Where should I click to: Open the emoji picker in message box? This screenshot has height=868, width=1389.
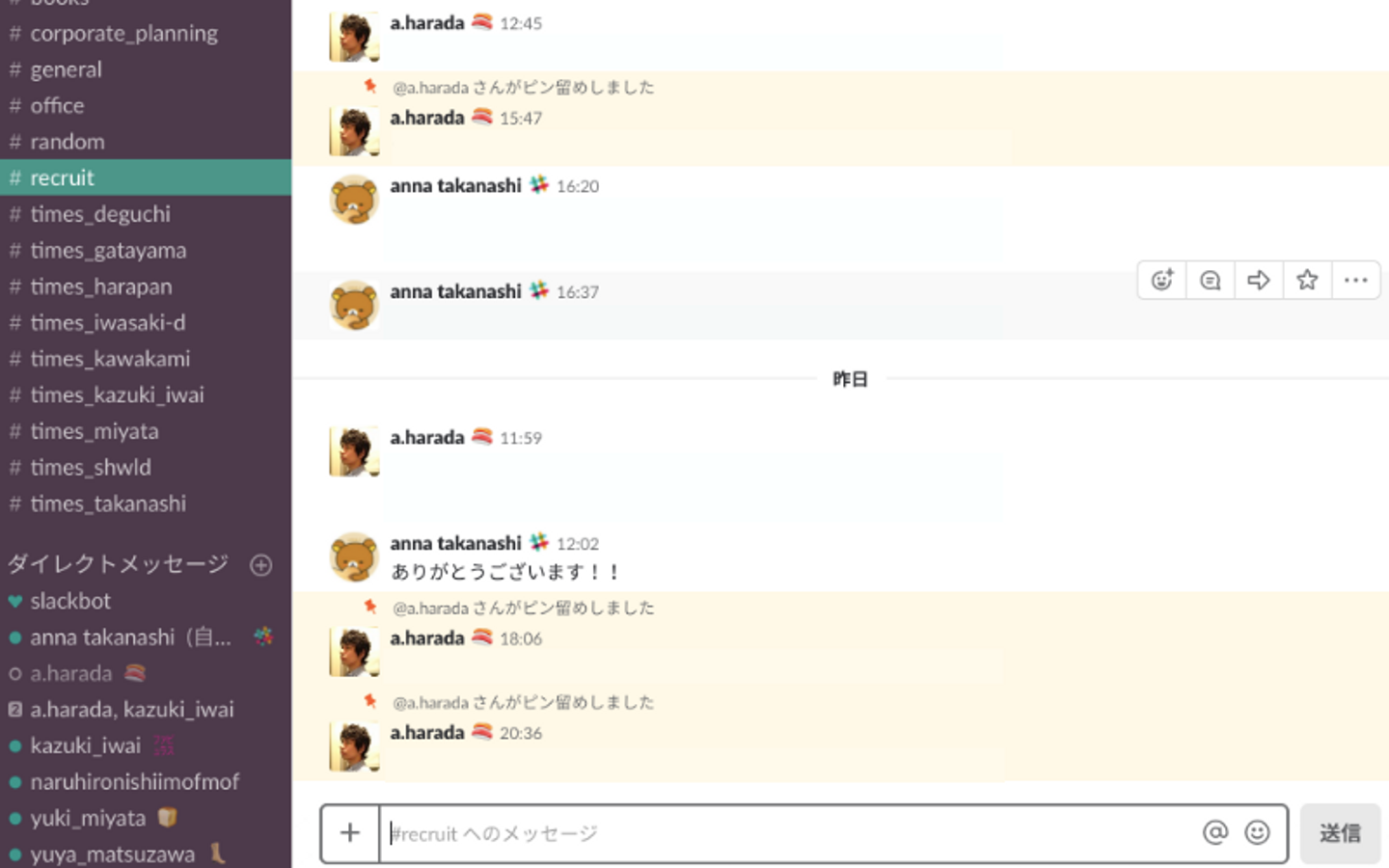[x=1257, y=833]
